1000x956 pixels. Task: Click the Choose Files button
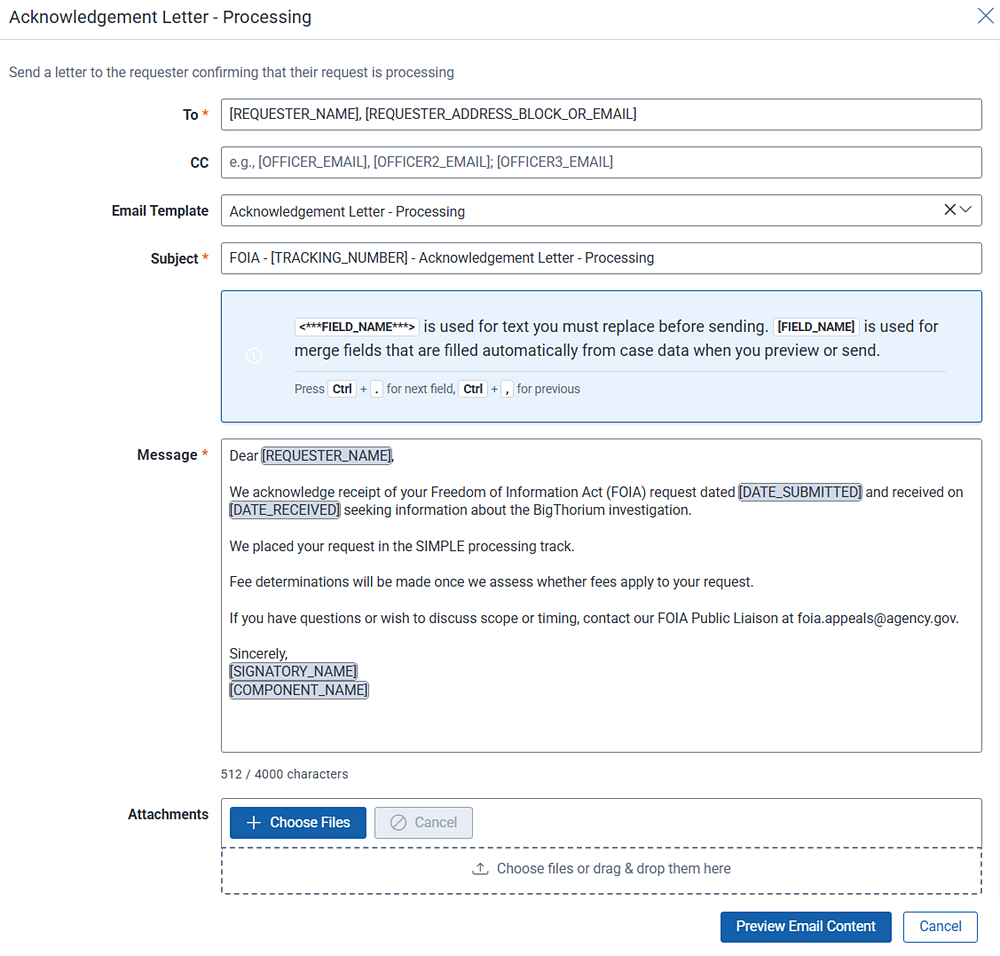pos(298,823)
